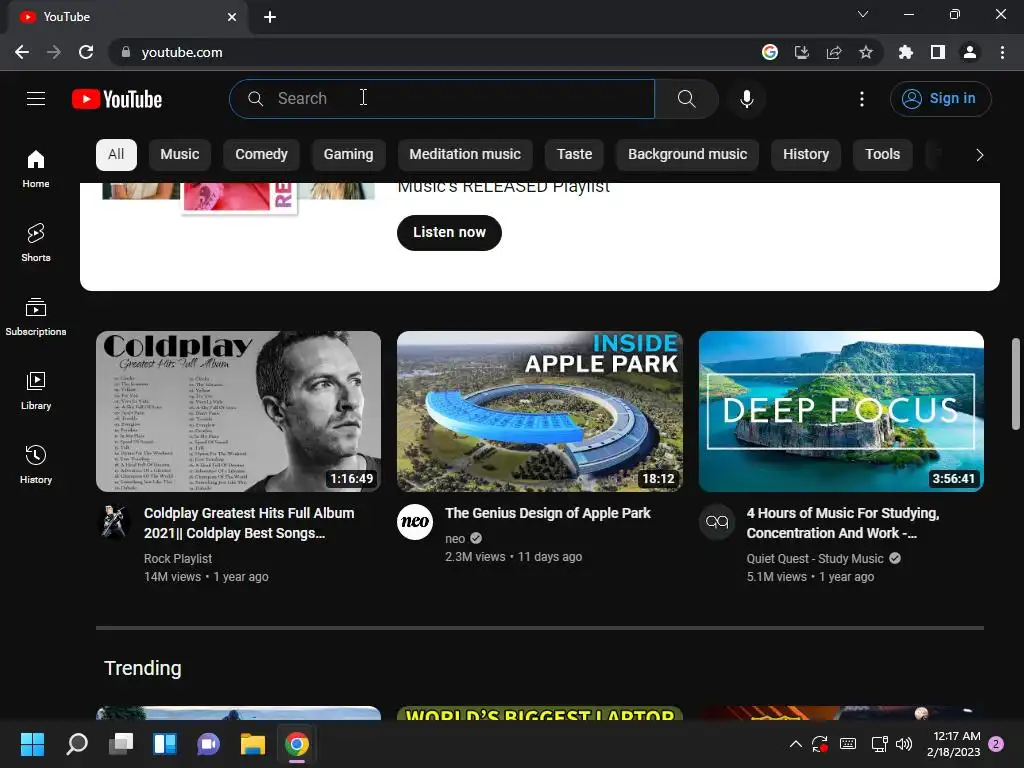Expand tab search dropdown chevron
This screenshot has width=1024, height=768.
(x=863, y=14)
